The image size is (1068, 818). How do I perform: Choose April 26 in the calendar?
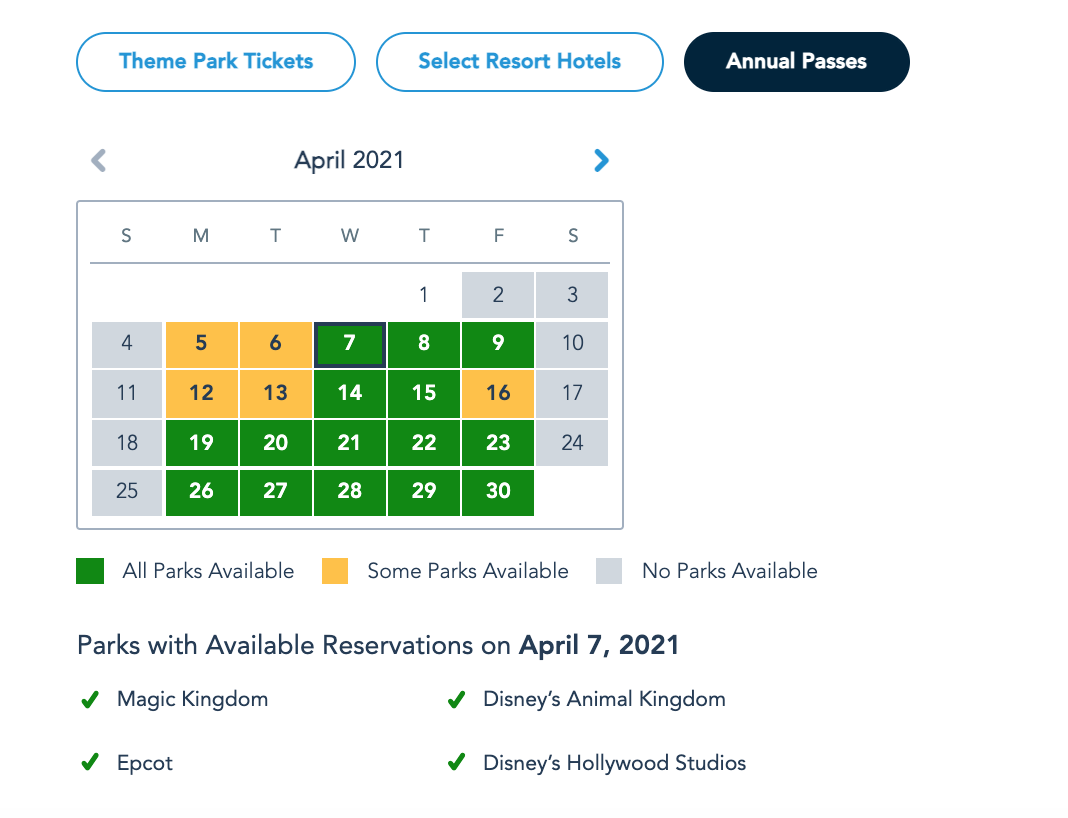coord(201,491)
